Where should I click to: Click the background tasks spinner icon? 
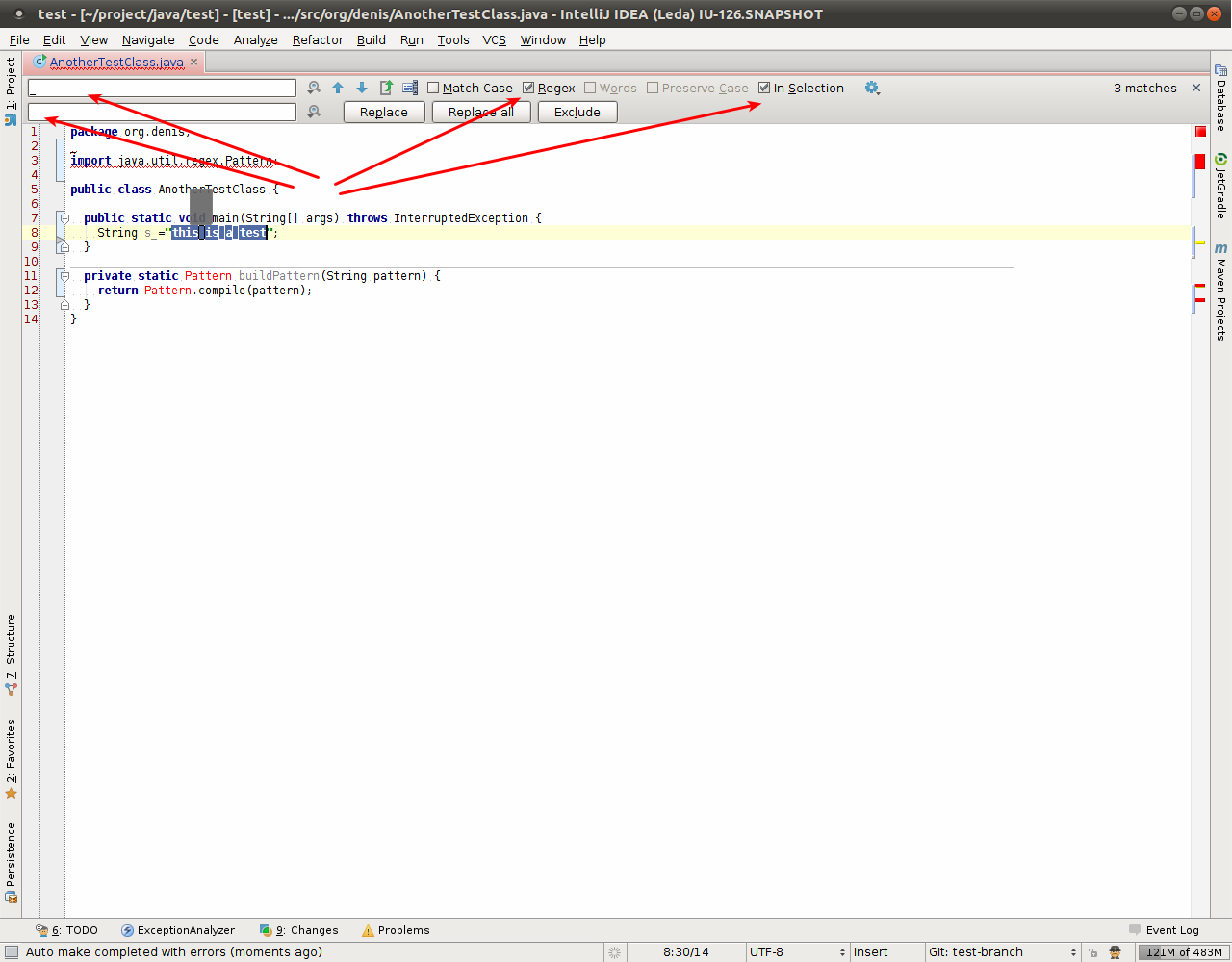[614, 952]
